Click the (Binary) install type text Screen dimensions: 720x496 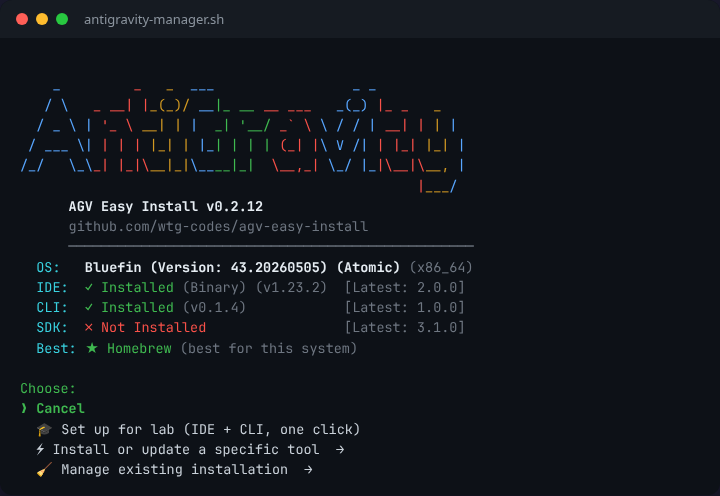point(214,287)
